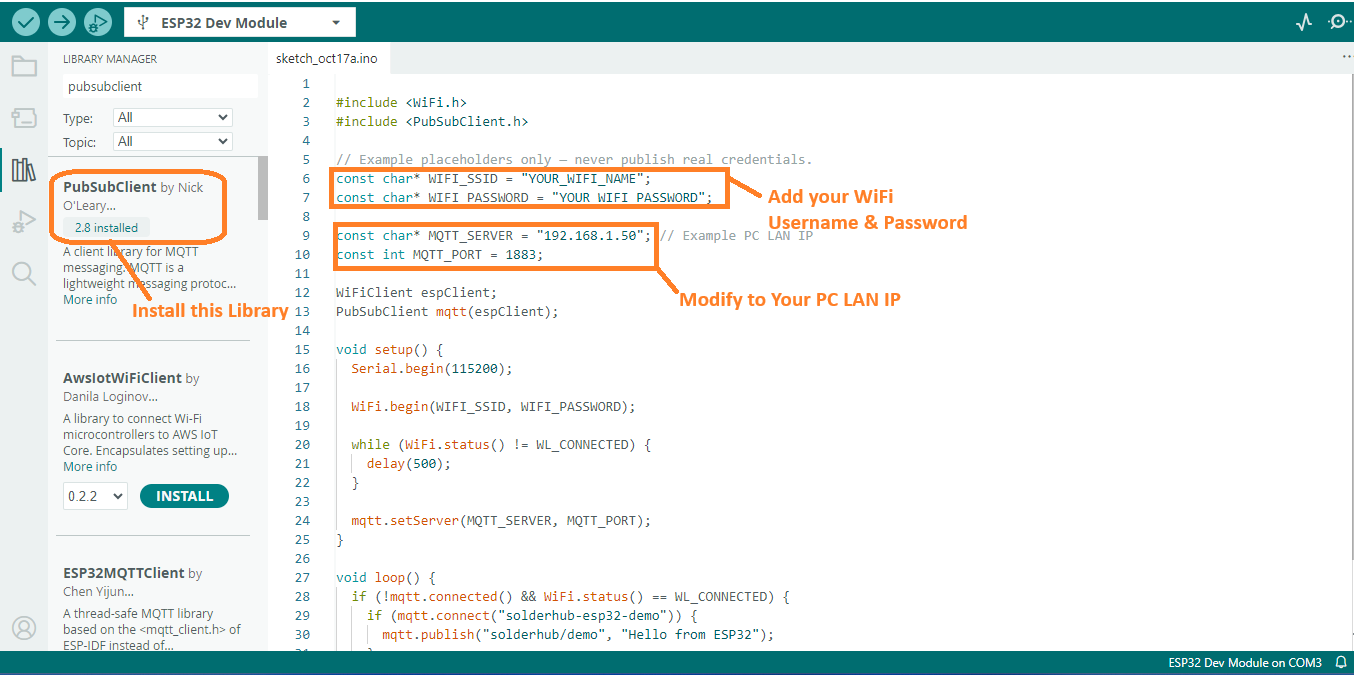The height and width of the screenshot is (675, 1354).
Task: Click the notifications bell in status bar
Action: (1341, 663)
